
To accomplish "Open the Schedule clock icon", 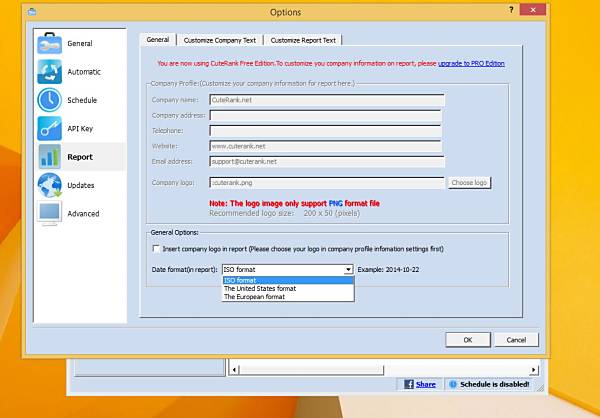I will tap(49, 100).
